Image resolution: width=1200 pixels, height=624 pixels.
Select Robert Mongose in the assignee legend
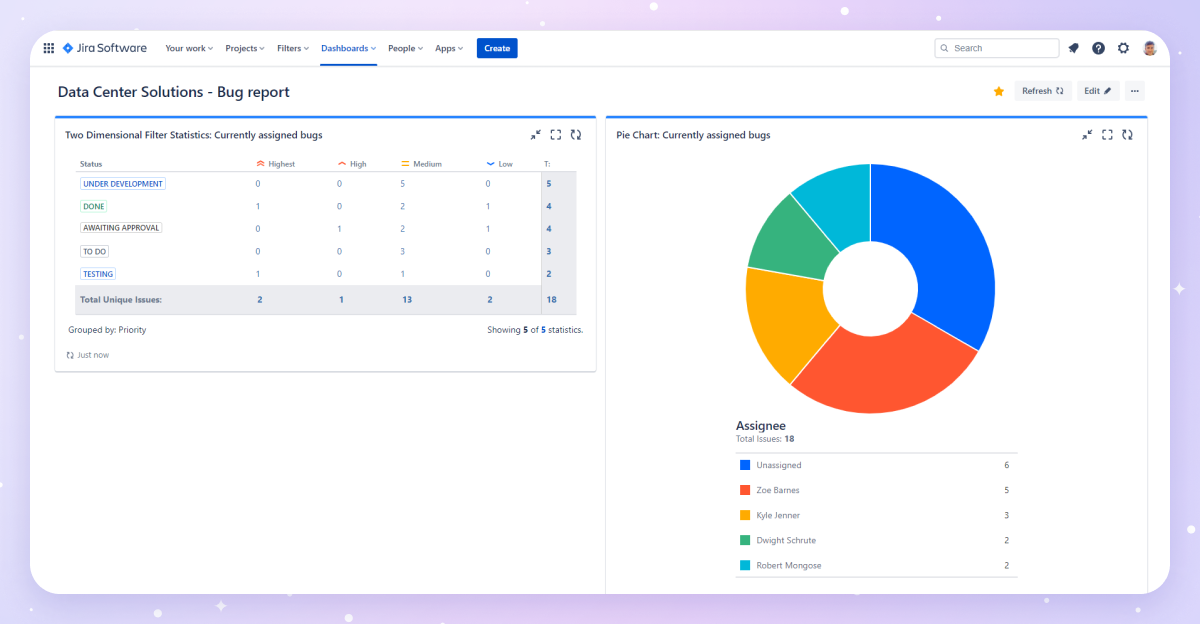[x=789, y=565]
